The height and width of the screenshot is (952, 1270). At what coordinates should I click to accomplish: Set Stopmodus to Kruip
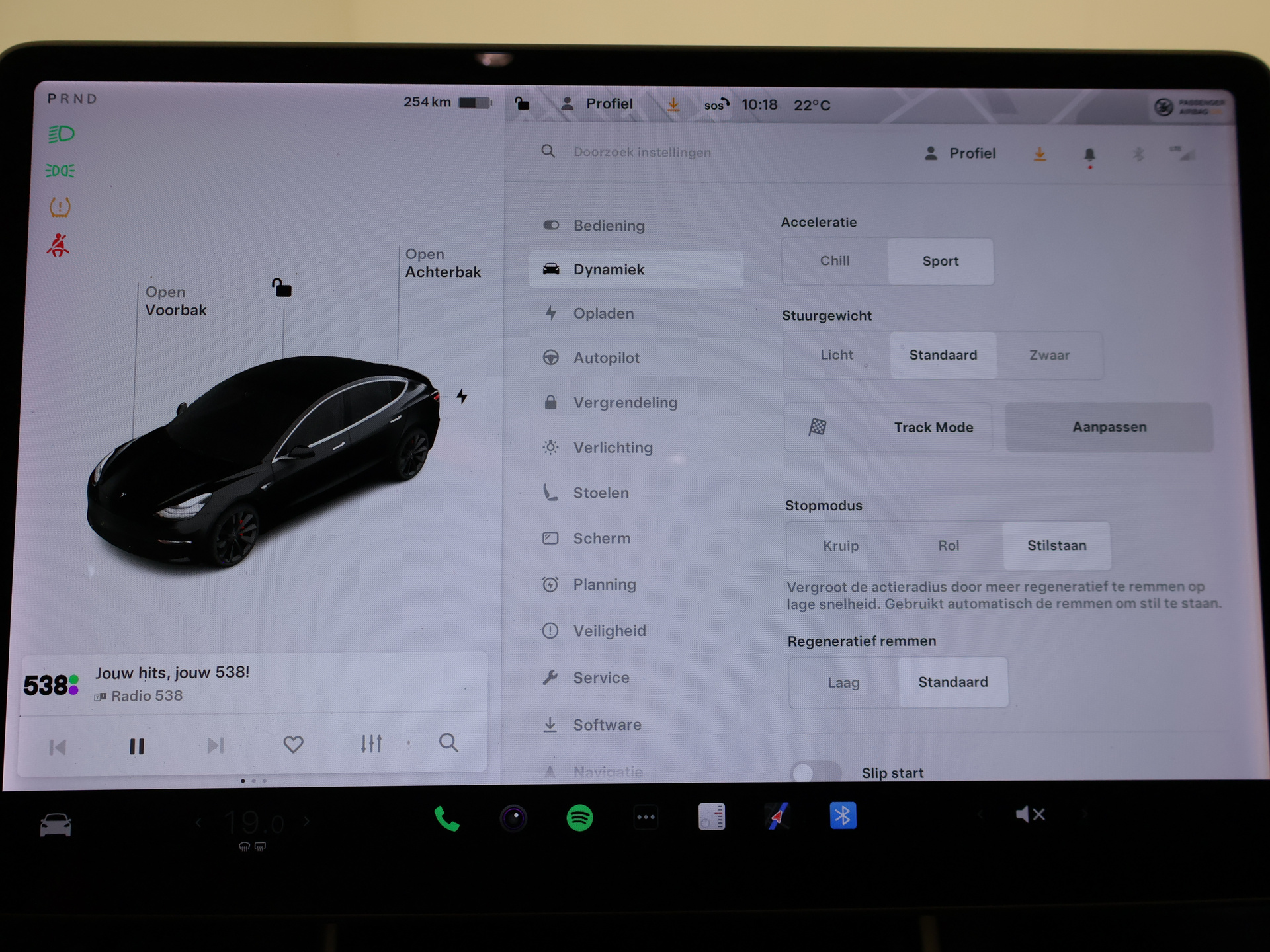pos(841,546)
